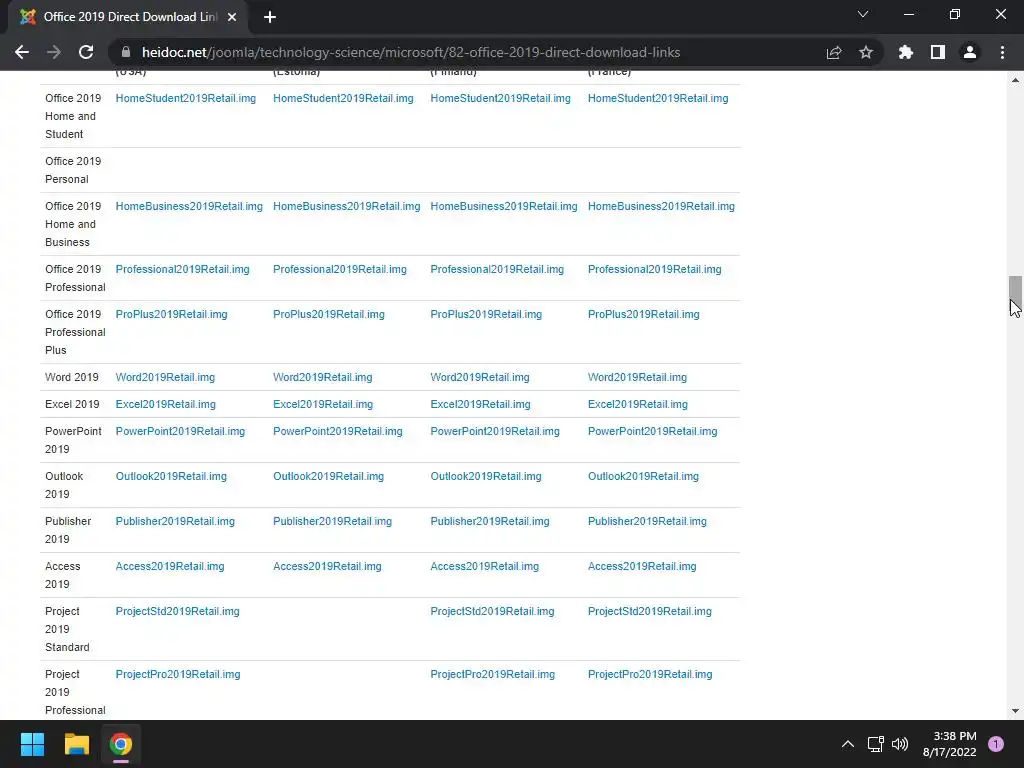Select the Office 2019 Direct Download tab
This screenshot has height=768, width=1024.
tap(127, 17)
